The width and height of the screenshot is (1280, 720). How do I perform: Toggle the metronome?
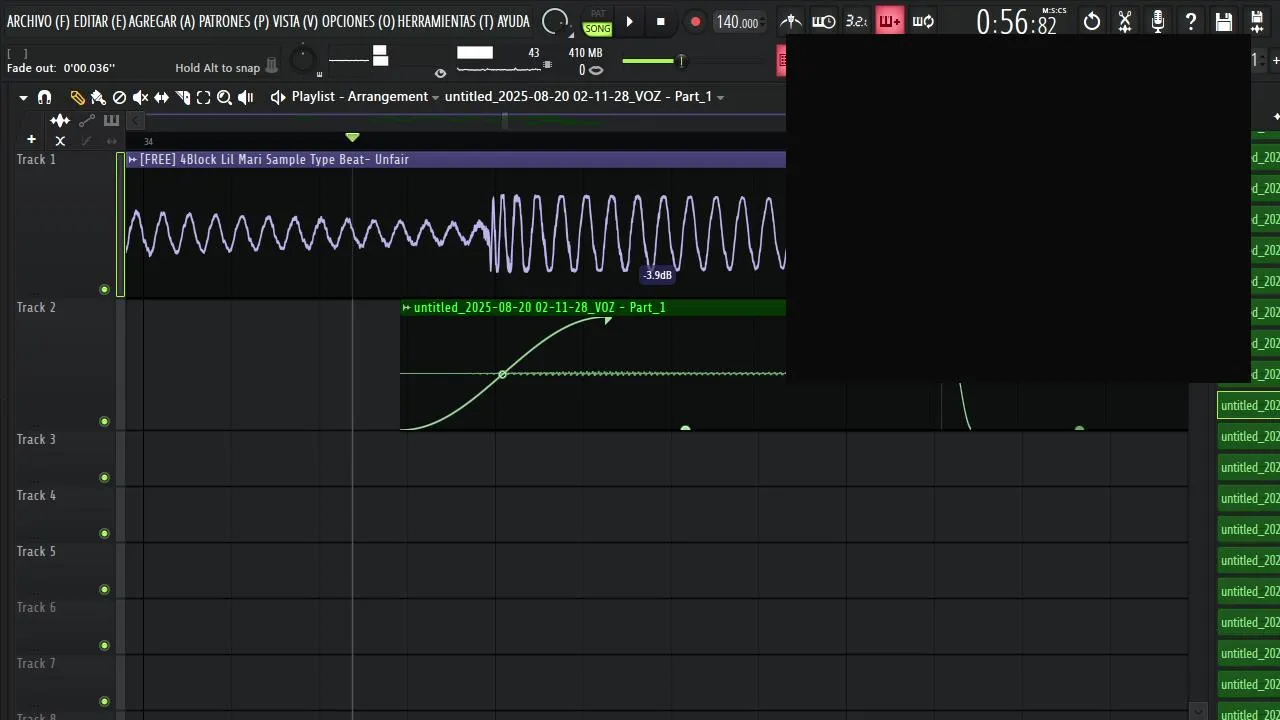point(791,21)
